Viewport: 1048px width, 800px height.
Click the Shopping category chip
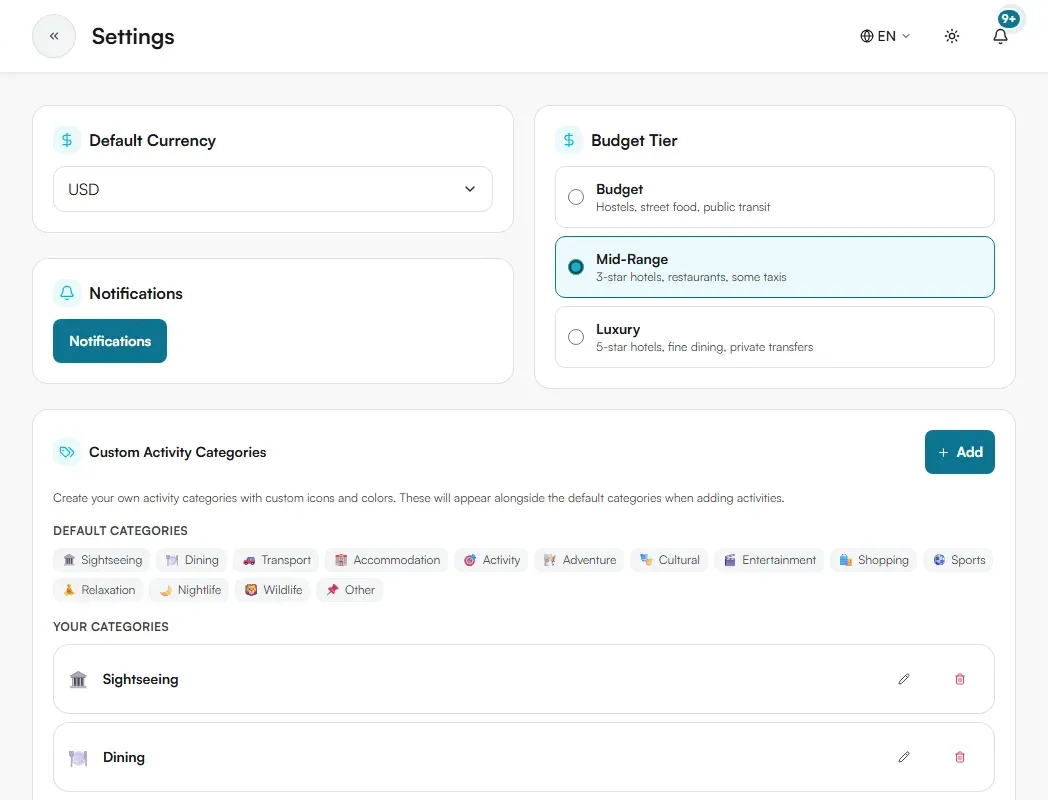(x=874, y=560)
